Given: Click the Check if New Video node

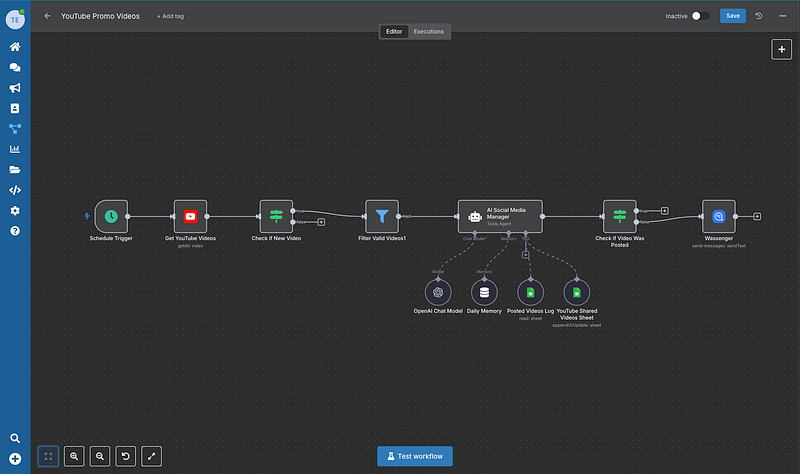Looking at the screenshot, I should (x=276, y=216).
